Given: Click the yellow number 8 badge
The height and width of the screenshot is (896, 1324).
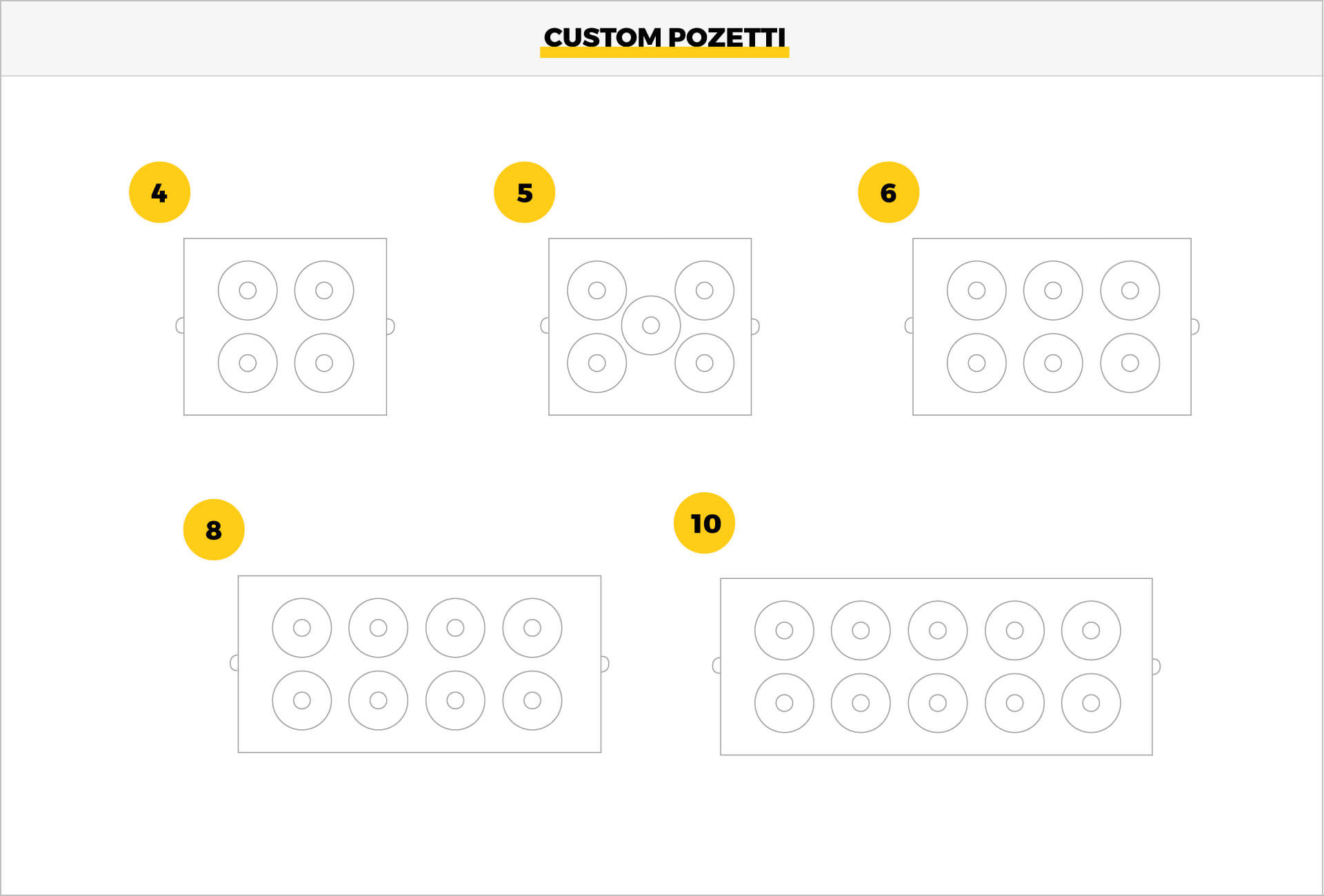Looking at the screenshot, I should (x=214, y=529).
